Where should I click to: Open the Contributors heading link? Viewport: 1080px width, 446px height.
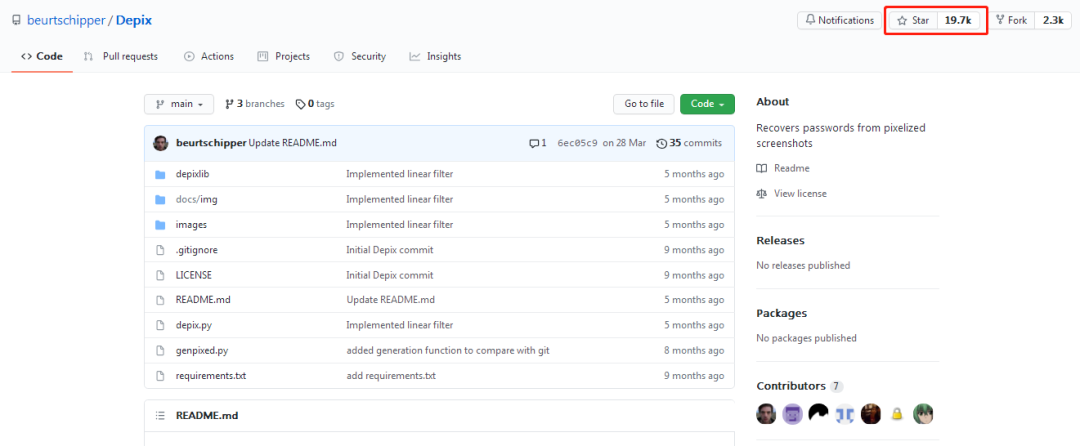[x=791, y=386]
